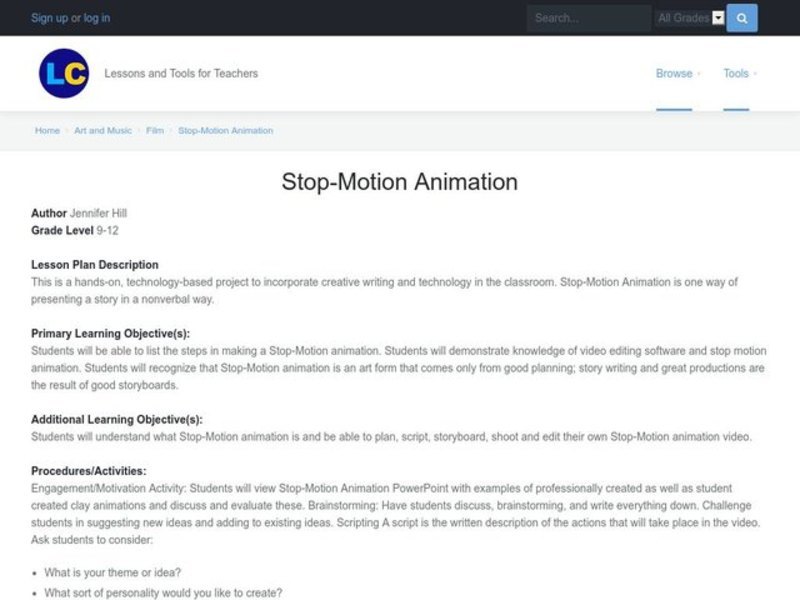The image size is (800, 600).
Task: Open the Art and Music breadcrumb
Action: coord(103,130)
